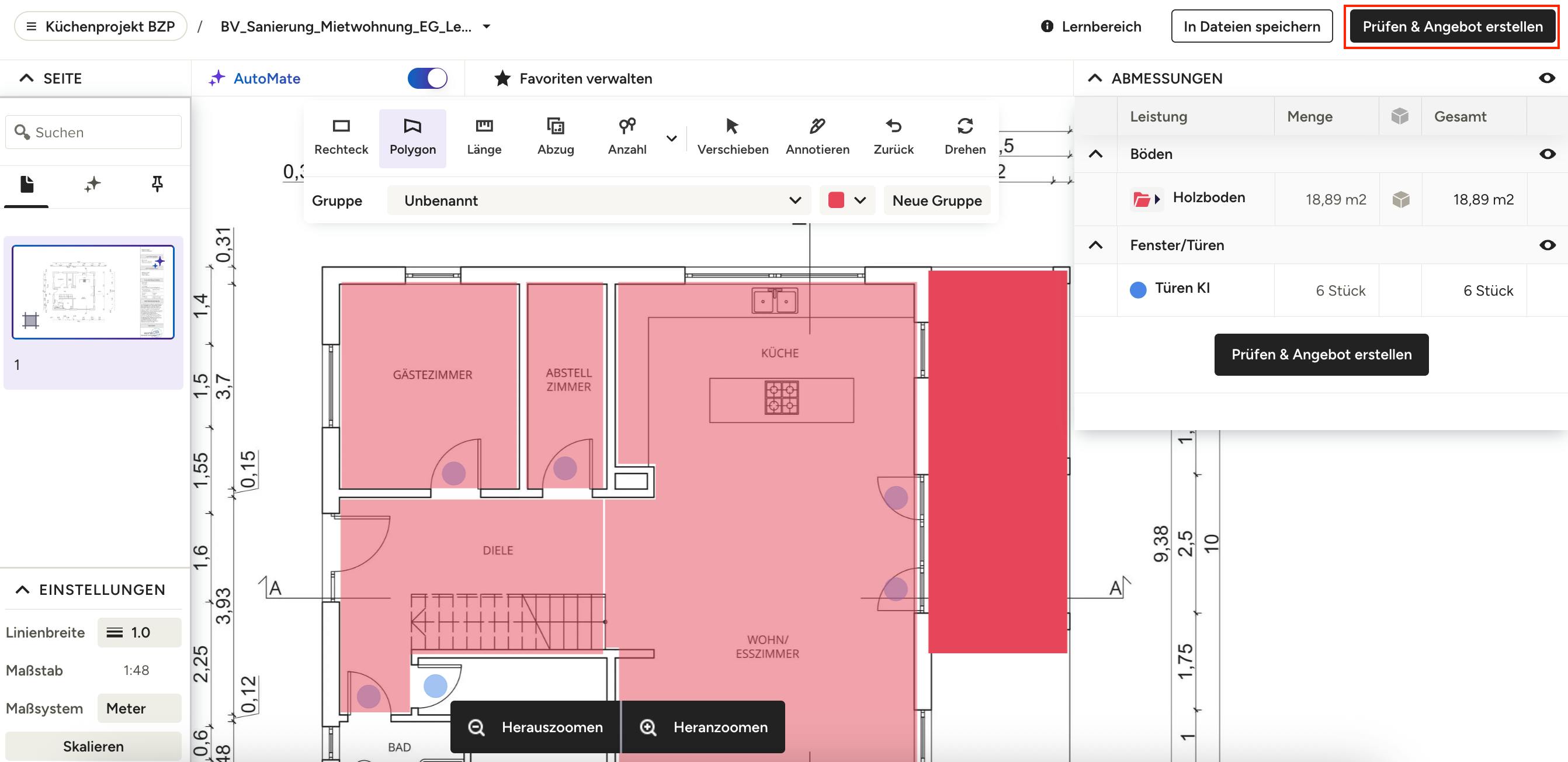
Task: Open the red group color picker
Action: tap(847, 200)
